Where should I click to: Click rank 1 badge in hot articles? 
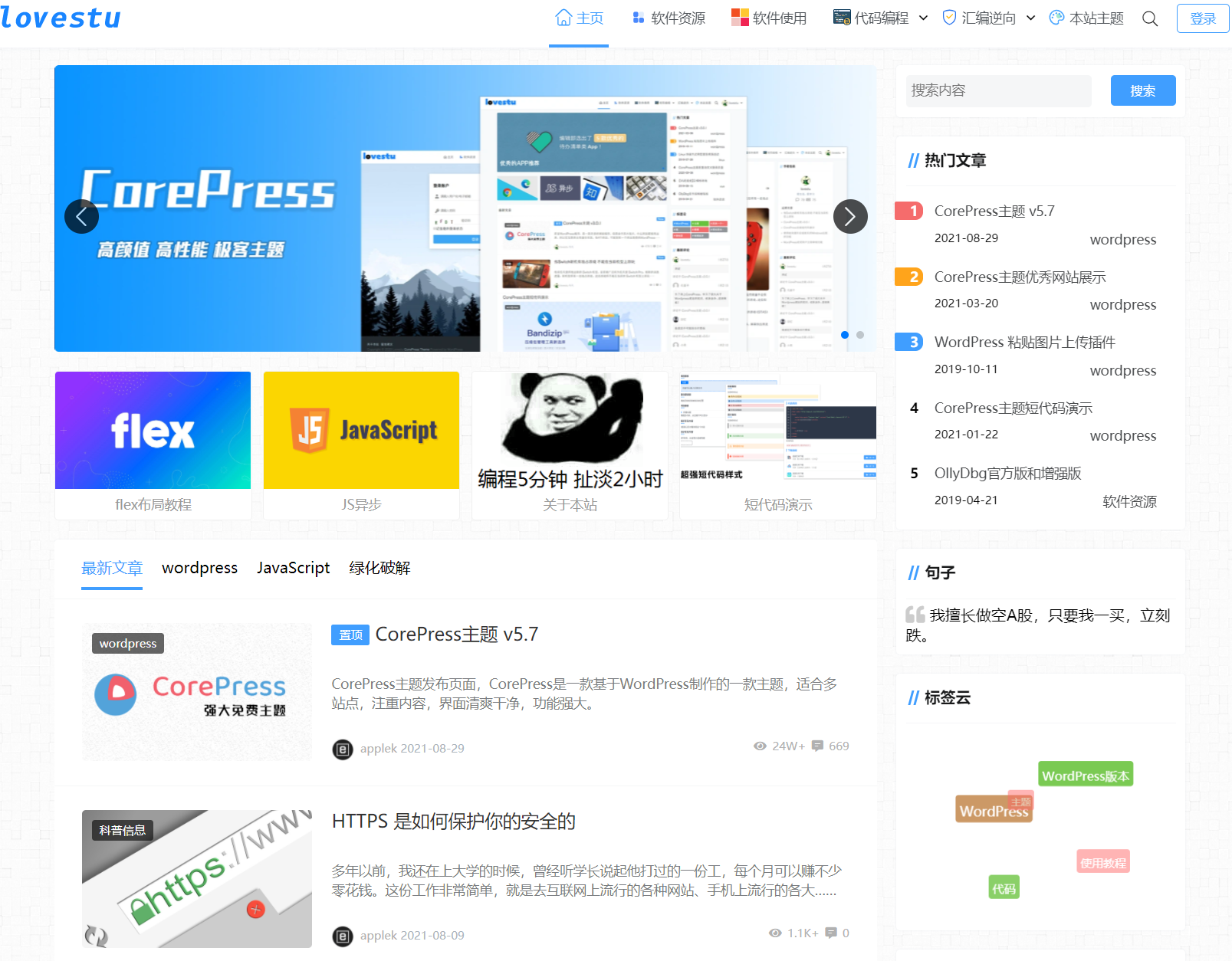pyautogui.click(x=909, y=211)
